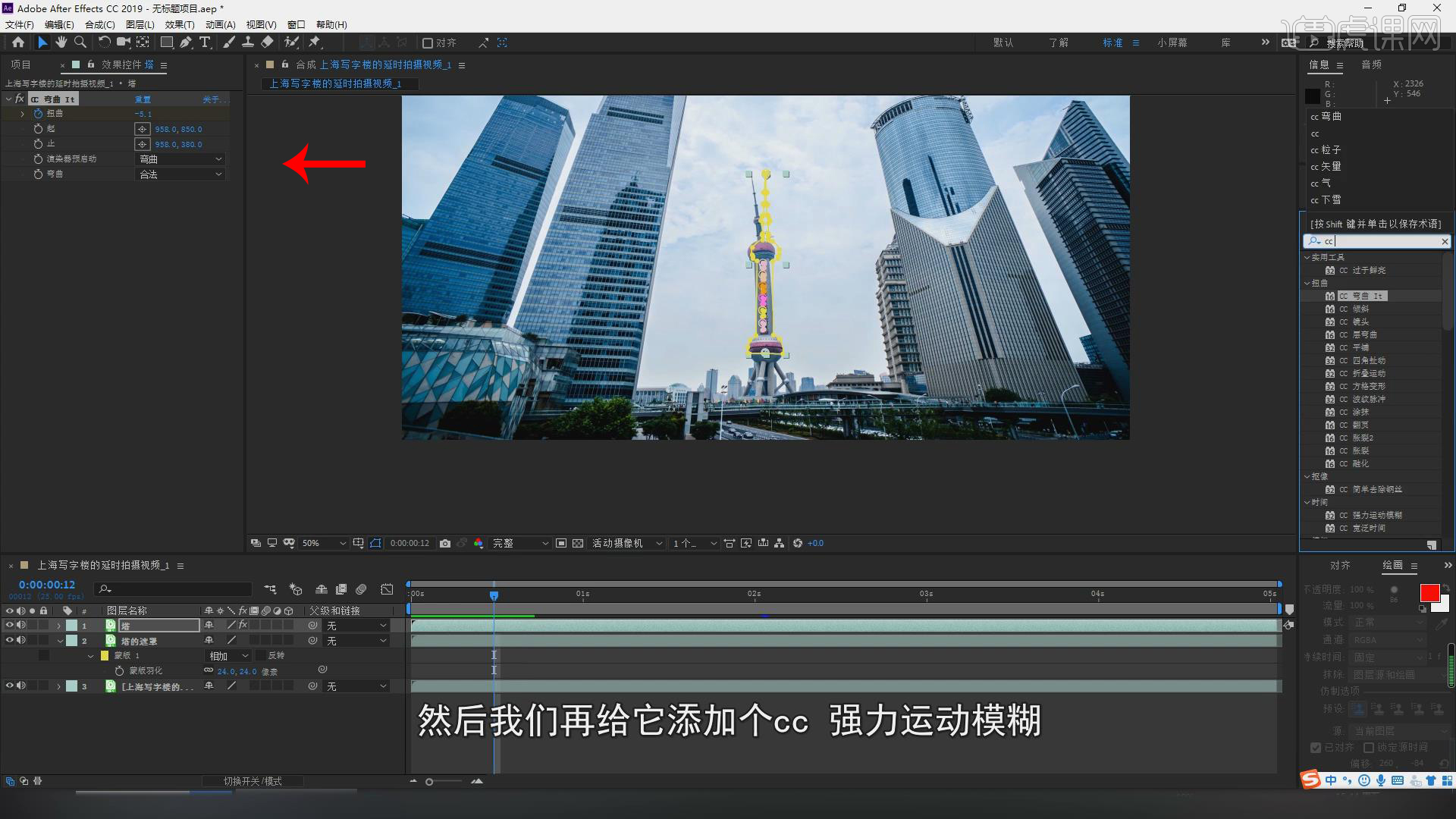
Task: Open the mask mode 相加 dropdown
Action: tap(228, 656)
